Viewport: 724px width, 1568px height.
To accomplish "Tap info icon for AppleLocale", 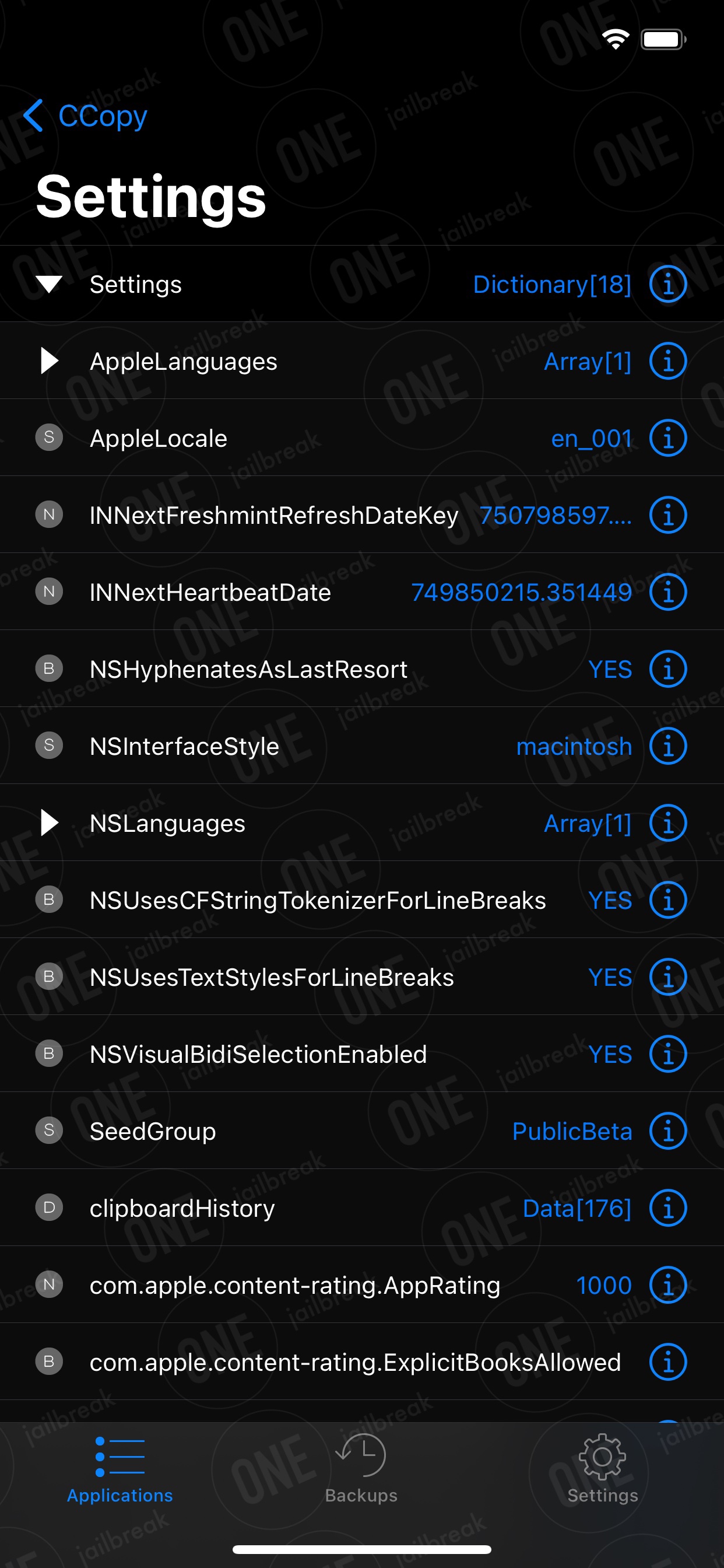I will (667, 437).
